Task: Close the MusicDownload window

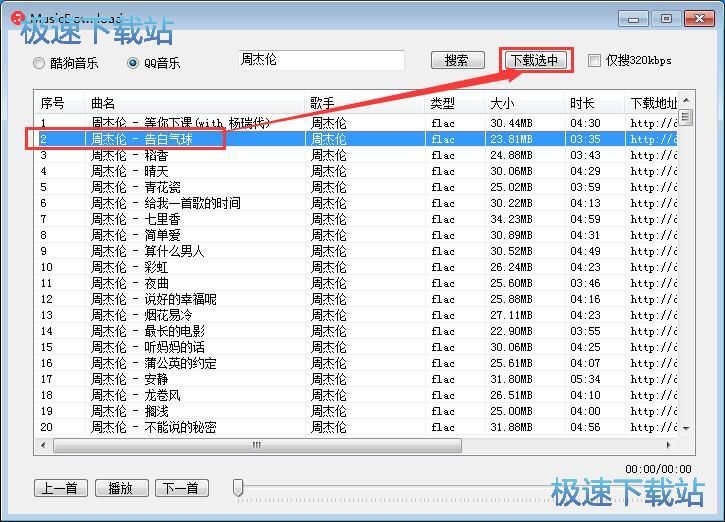Action: click(700, 19)
